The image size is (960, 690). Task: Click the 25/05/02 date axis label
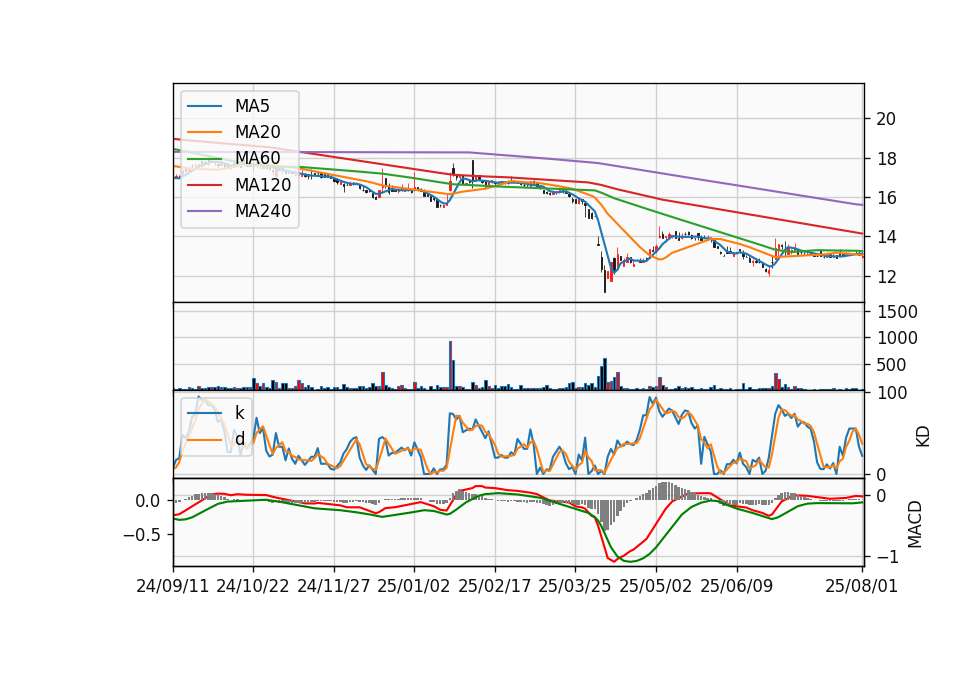(x=656, y=586)
